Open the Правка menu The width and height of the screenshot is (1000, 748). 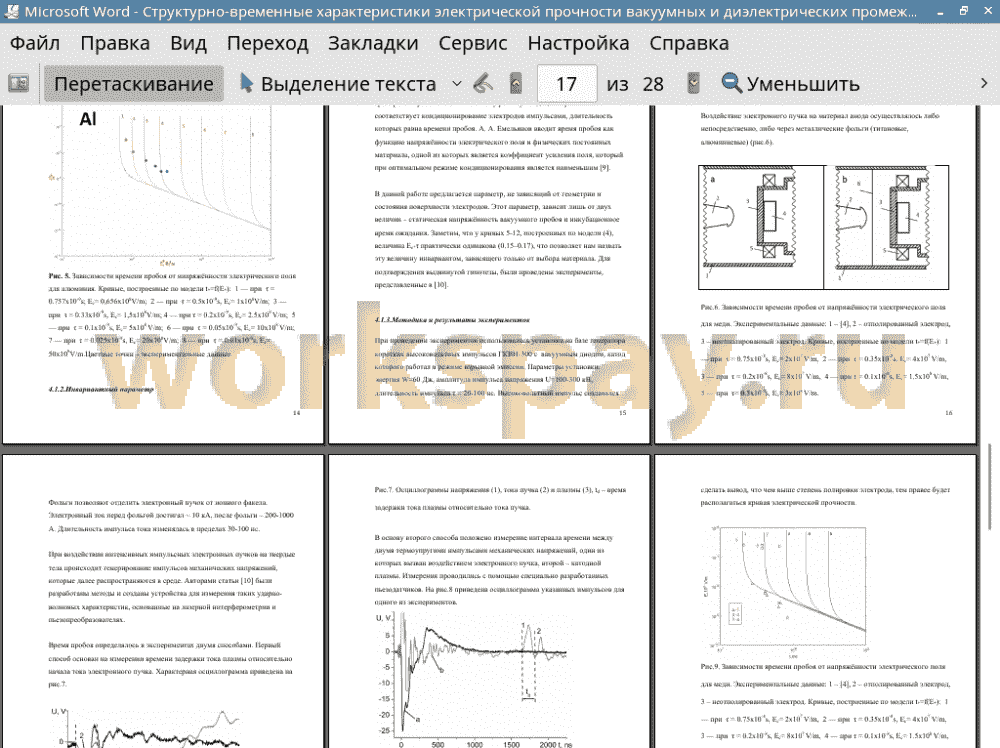point(115,43)
